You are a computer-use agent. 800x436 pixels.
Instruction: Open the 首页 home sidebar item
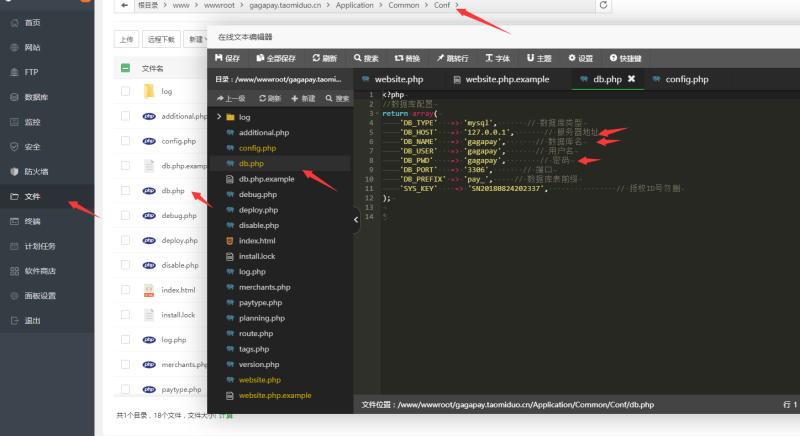32,22
